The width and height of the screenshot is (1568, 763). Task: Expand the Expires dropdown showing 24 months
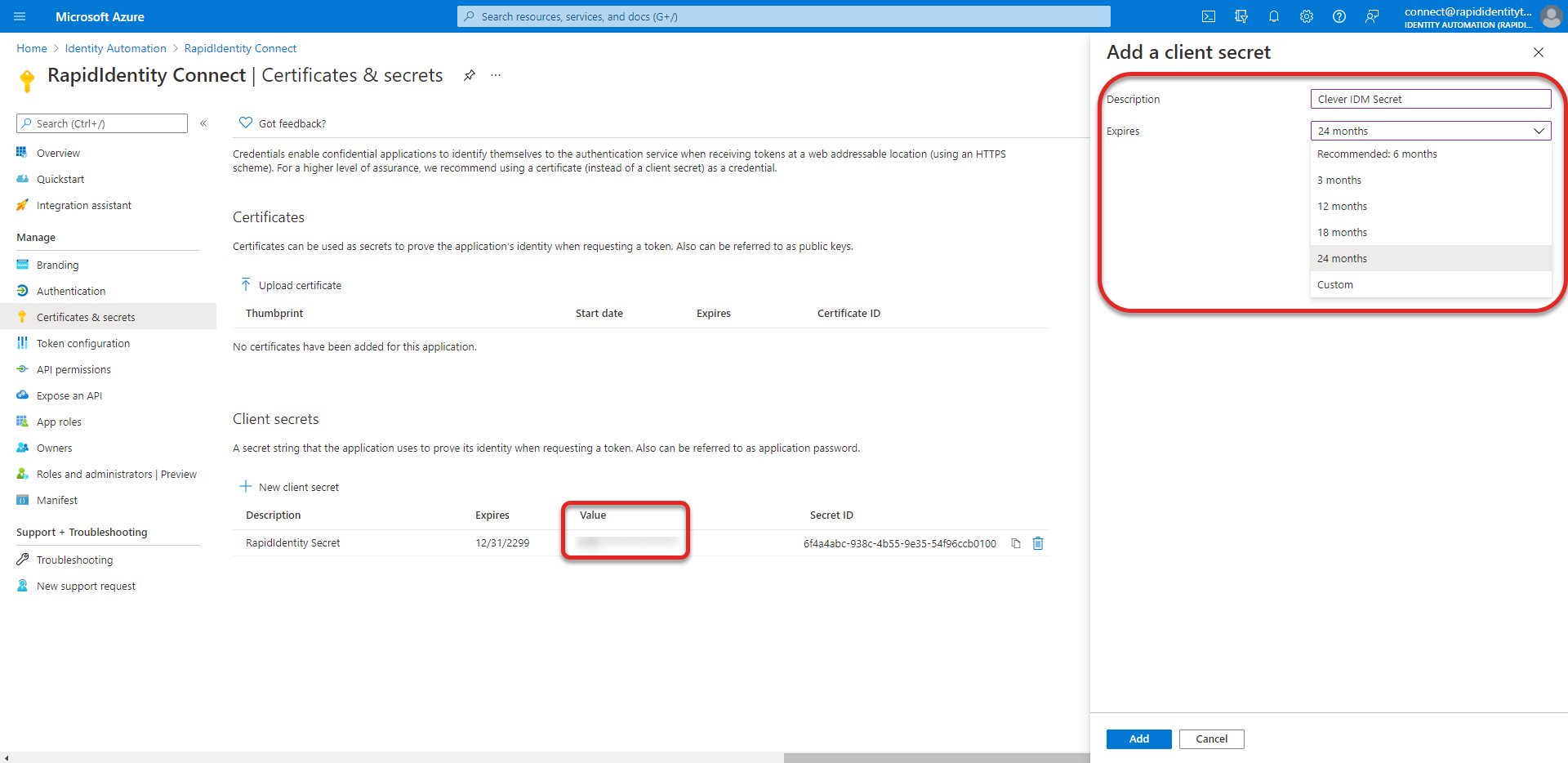tap(1431, 131)
